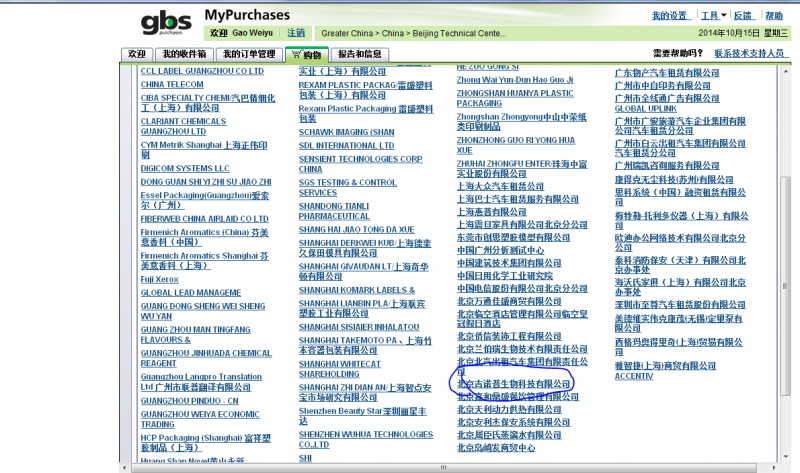Open HCP Packaging (Shanghai) supplier

(206, 442)
